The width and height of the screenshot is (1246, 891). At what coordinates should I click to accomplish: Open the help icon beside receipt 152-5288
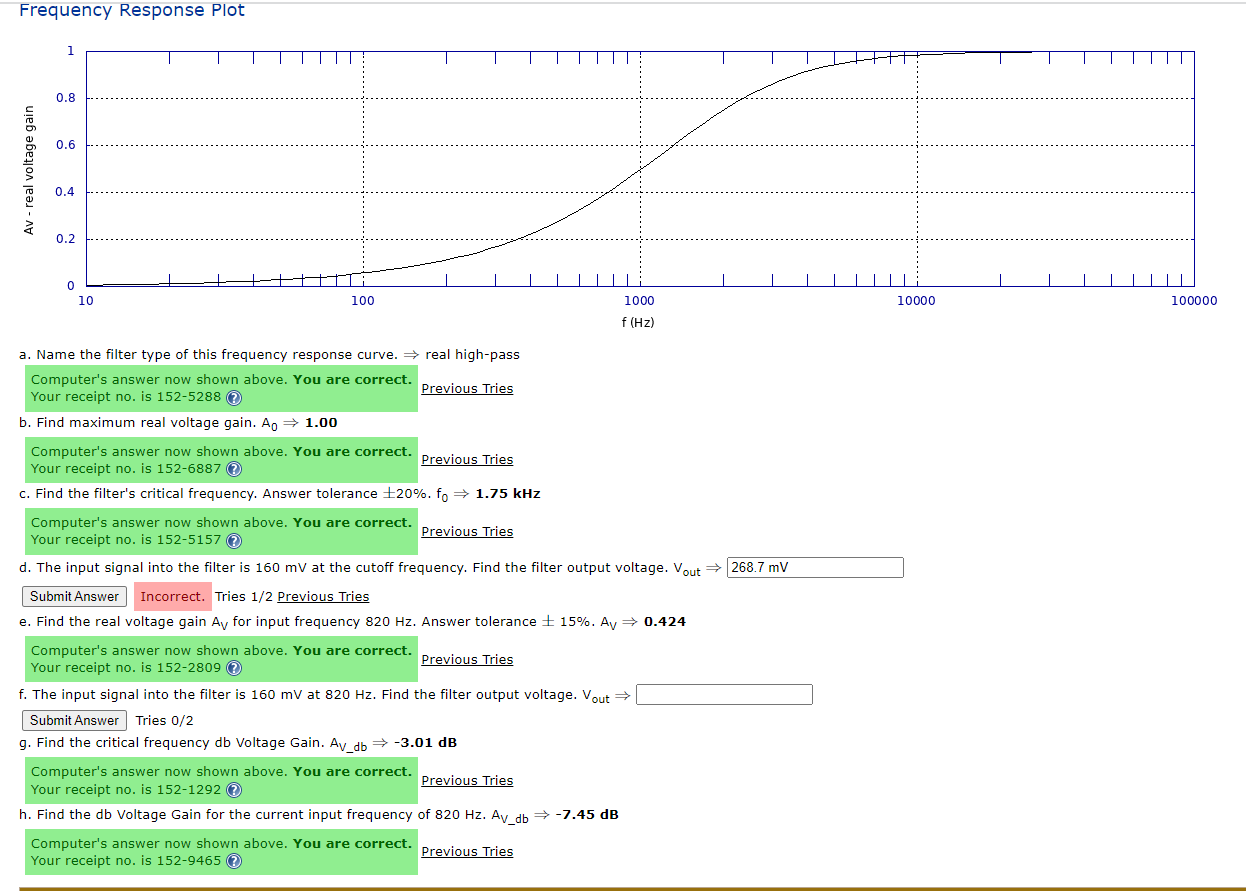233,396
